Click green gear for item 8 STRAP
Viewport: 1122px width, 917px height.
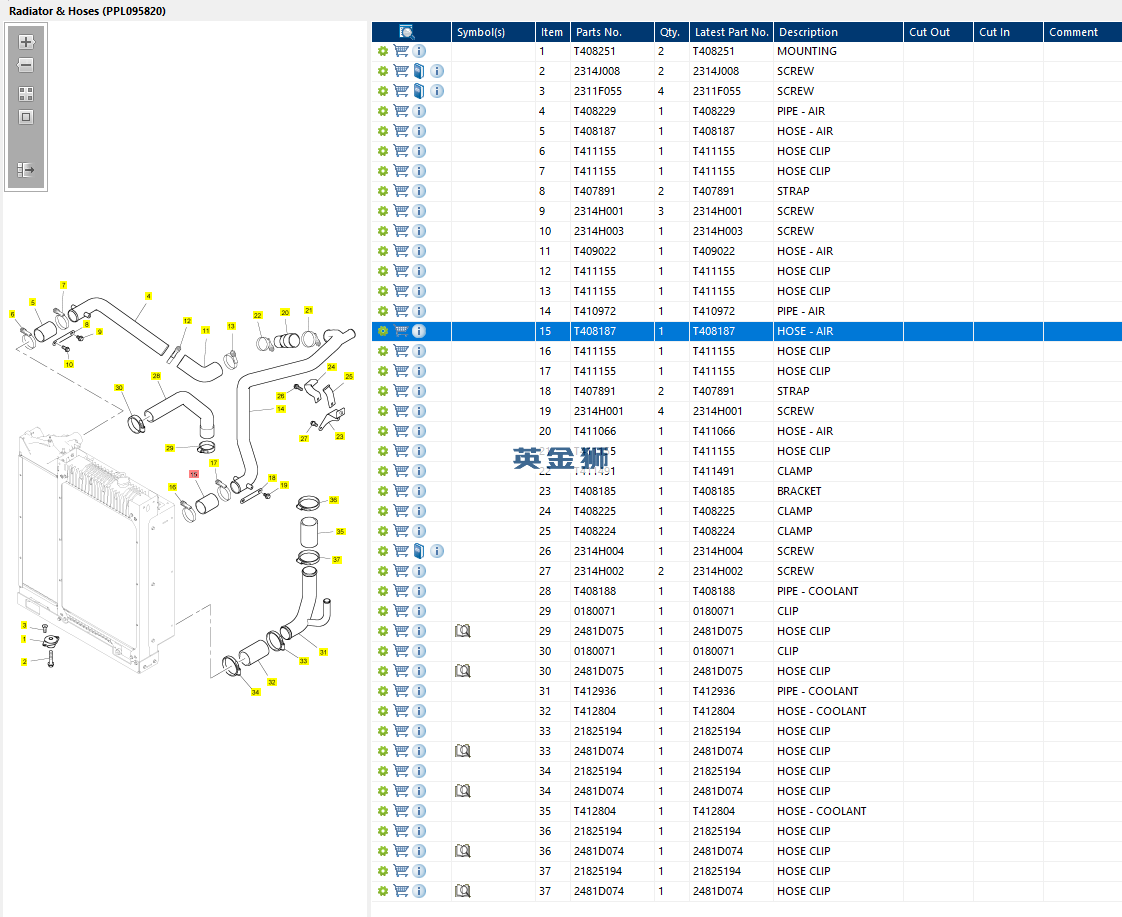383,192
